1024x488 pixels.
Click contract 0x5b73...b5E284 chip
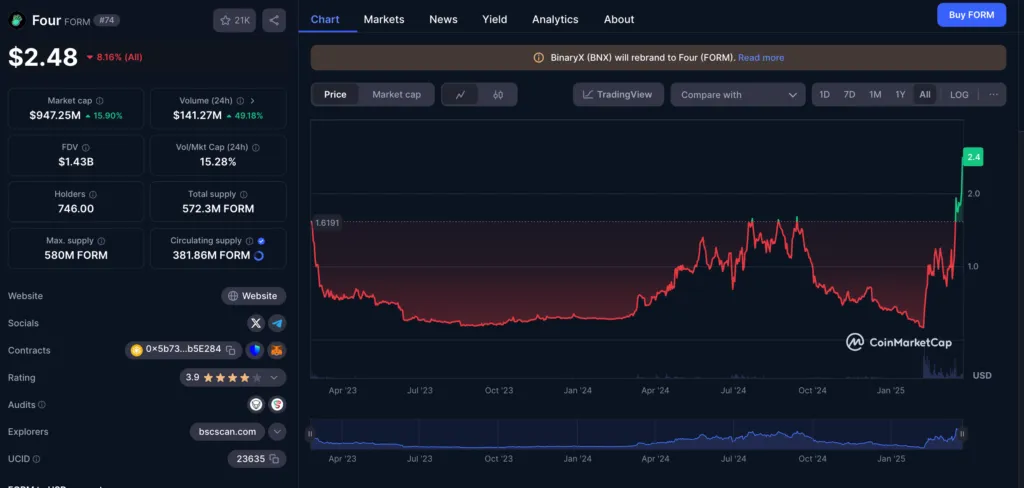point(184,350)
